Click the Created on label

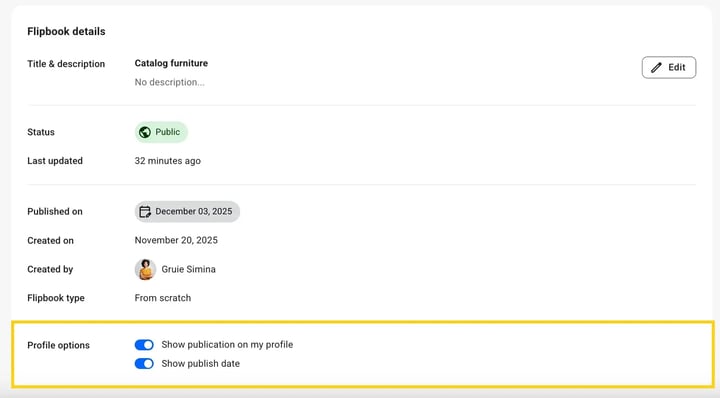pos(51,241)
